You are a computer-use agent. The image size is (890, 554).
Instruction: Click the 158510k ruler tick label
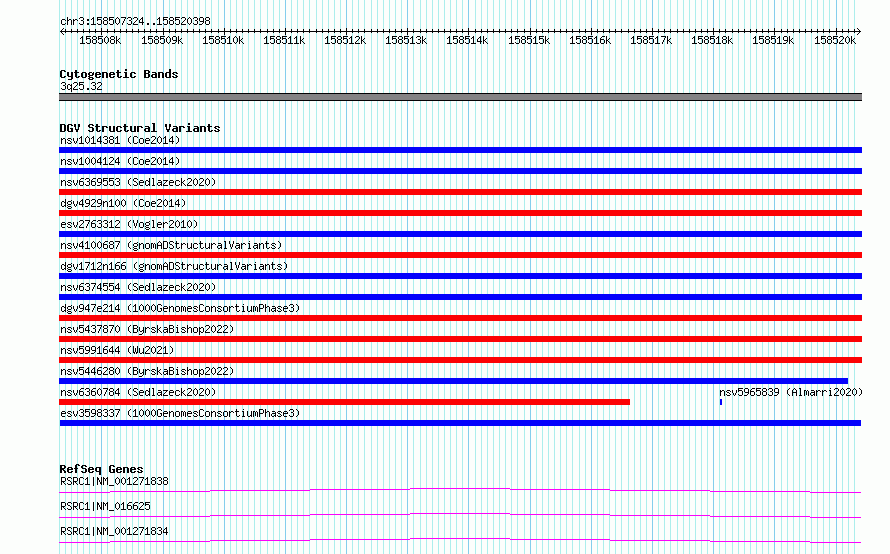point(223,40)
